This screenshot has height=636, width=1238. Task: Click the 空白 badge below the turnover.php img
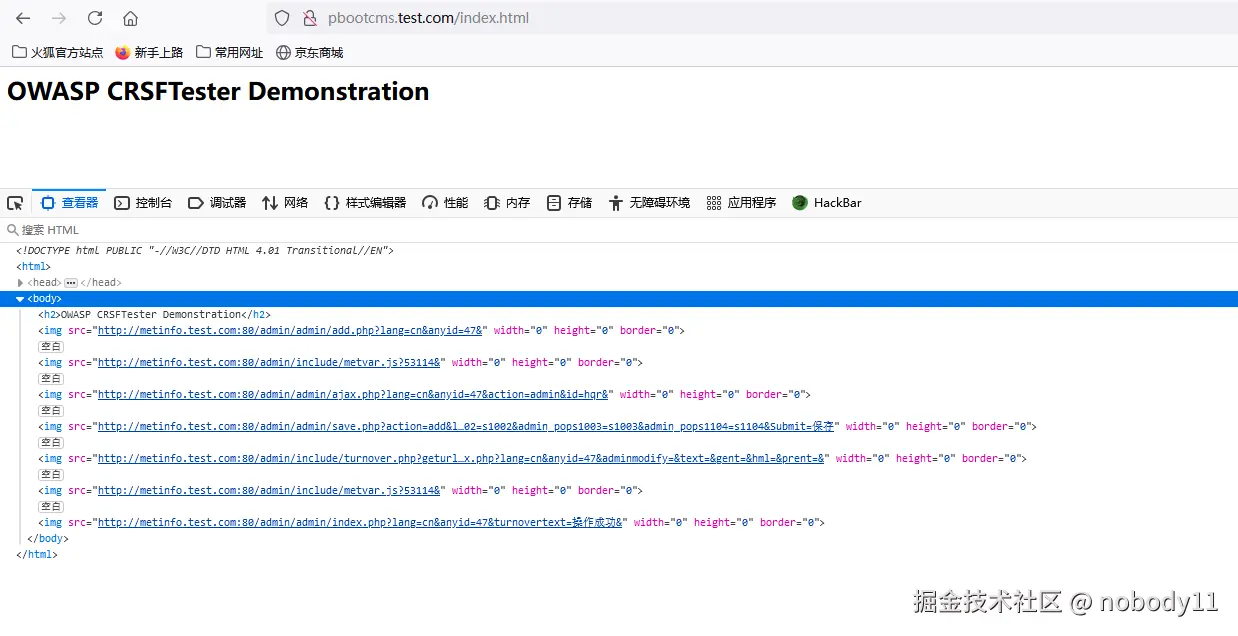51,475
